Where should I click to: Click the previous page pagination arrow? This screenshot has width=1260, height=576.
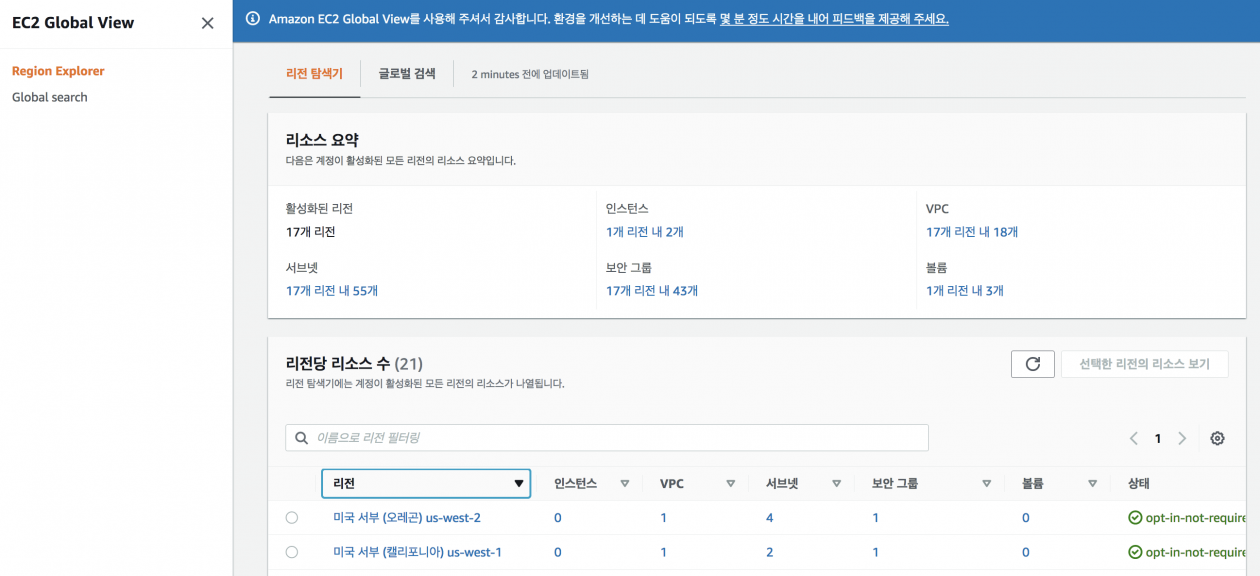click(1134, 437)
